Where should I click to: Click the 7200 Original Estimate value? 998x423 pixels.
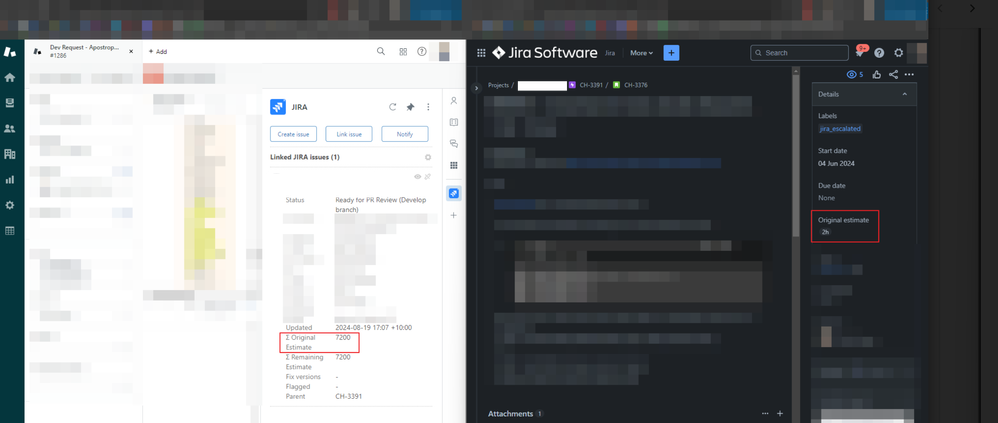343,338
